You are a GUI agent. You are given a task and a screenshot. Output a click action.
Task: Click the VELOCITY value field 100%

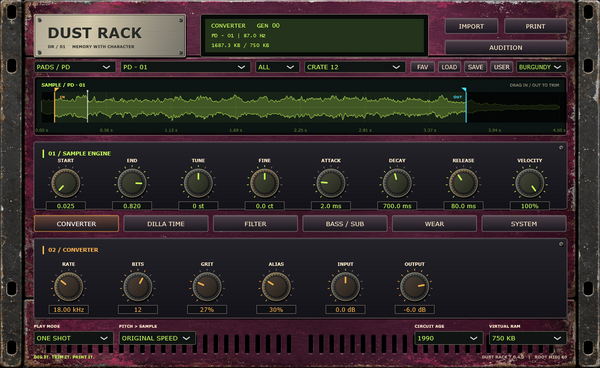tap(530, 206)
